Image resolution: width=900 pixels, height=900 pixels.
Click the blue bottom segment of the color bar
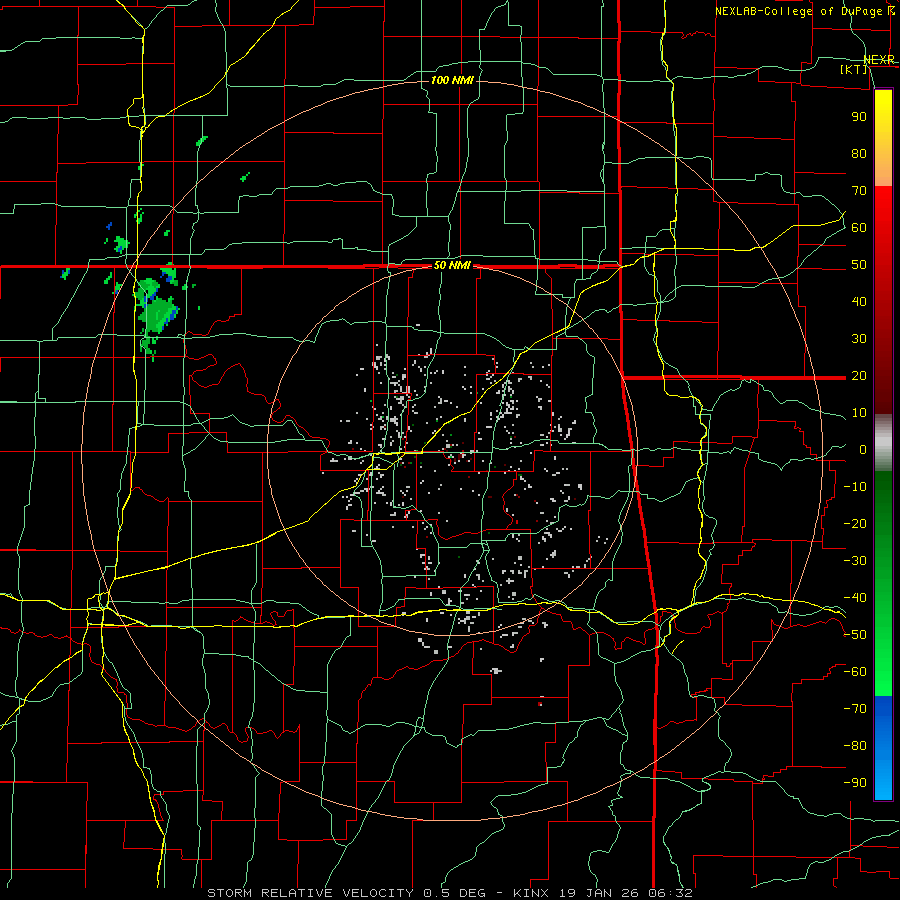click(x=883, y=748)
